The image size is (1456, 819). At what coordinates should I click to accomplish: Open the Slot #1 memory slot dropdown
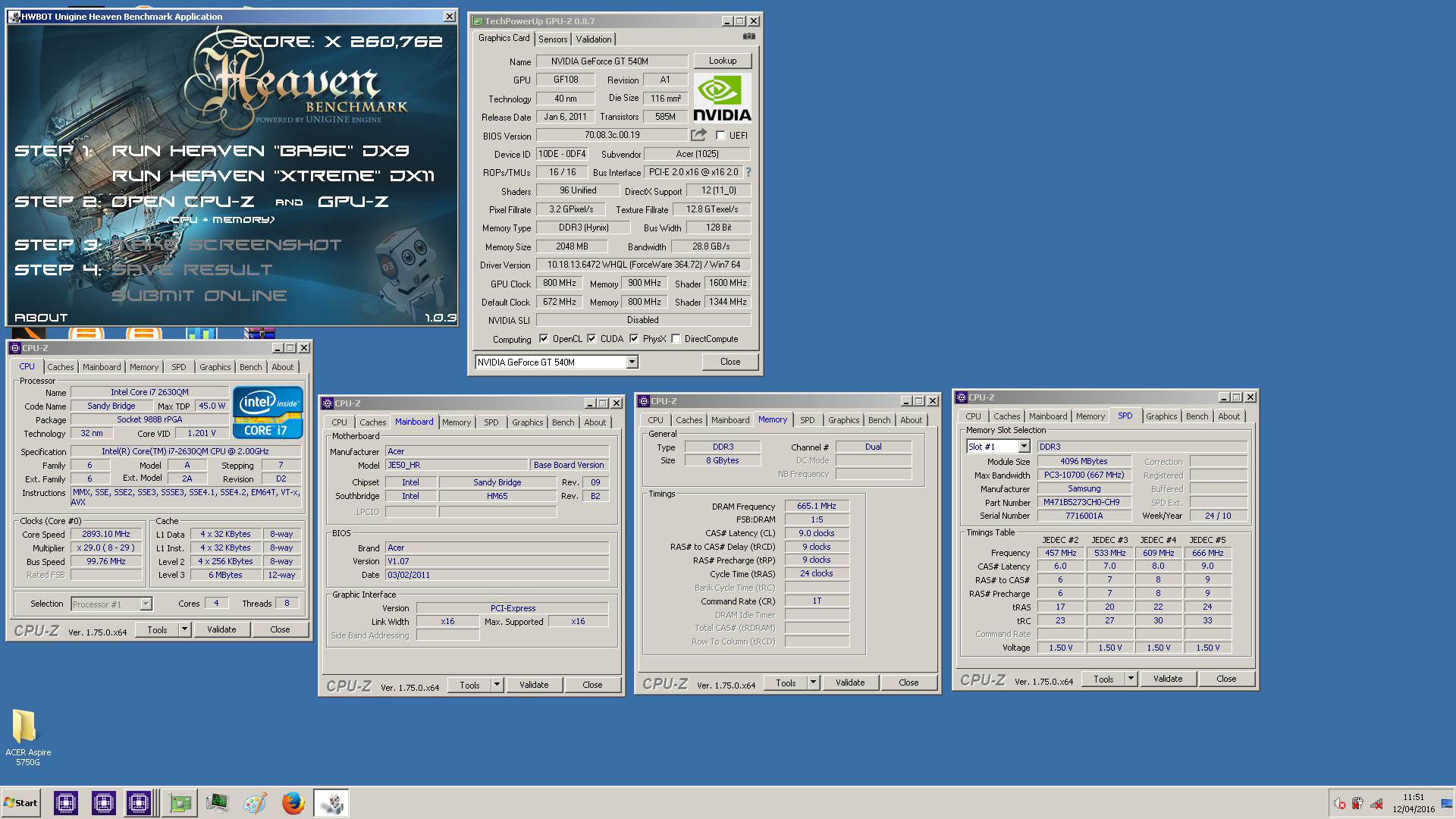click(998, 447)
